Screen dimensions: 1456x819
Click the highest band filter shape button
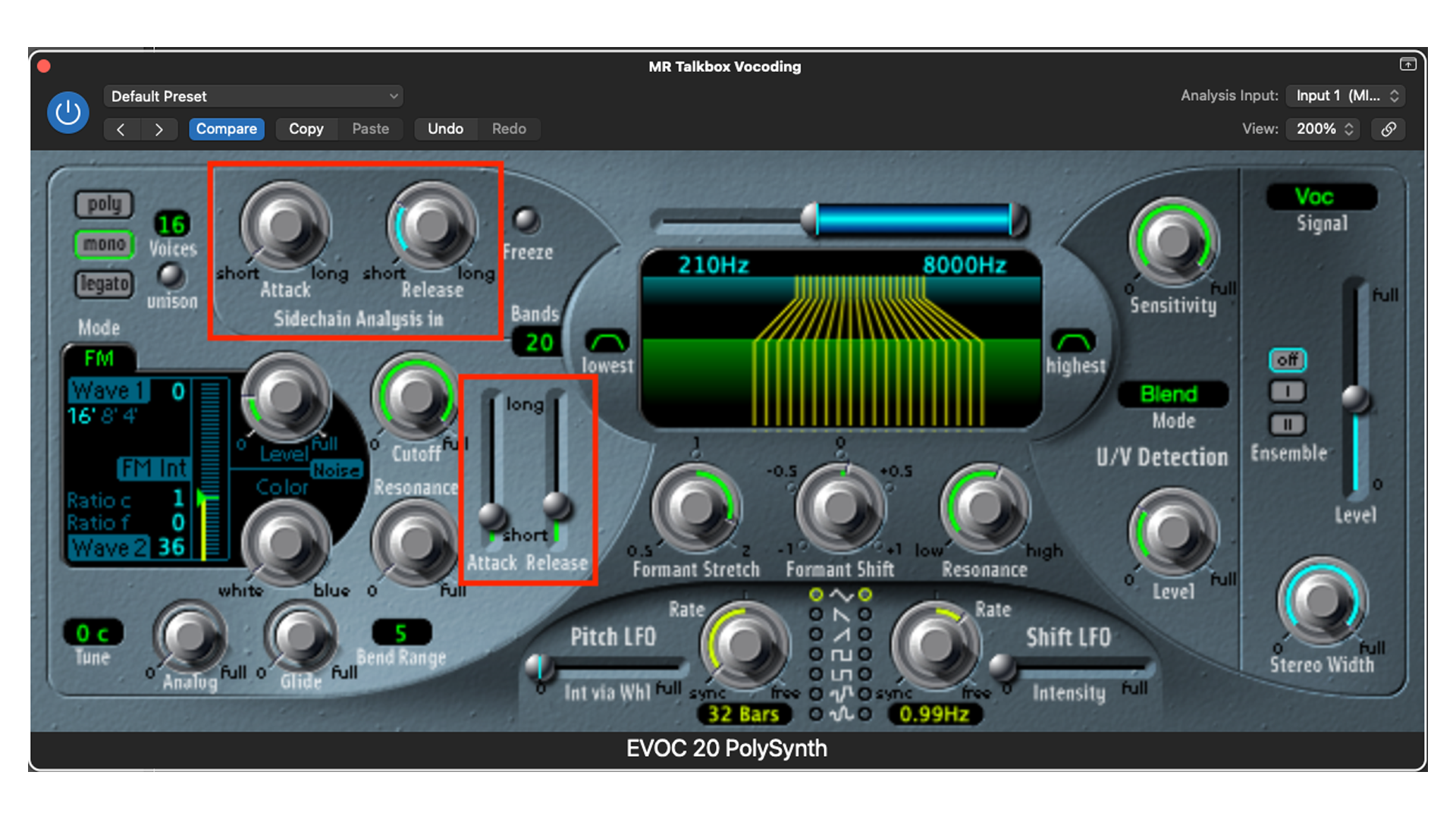click(x=1073, y=342)
